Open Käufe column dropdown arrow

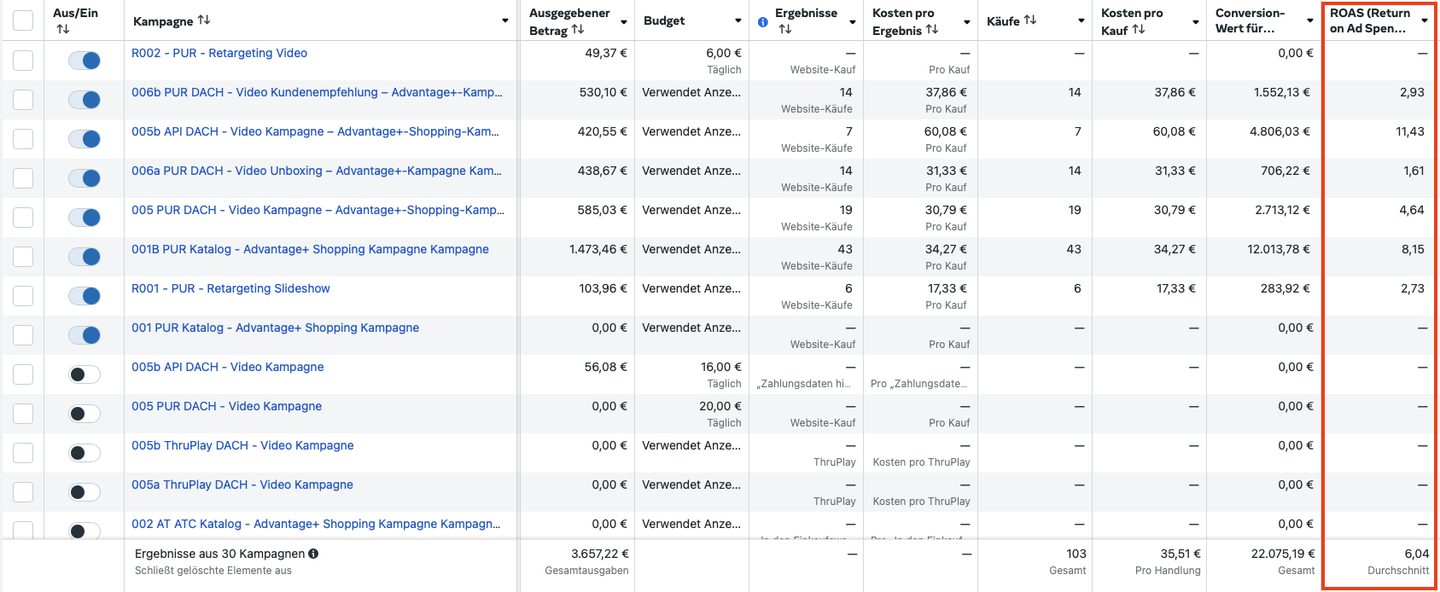[x=1081, y=21]
